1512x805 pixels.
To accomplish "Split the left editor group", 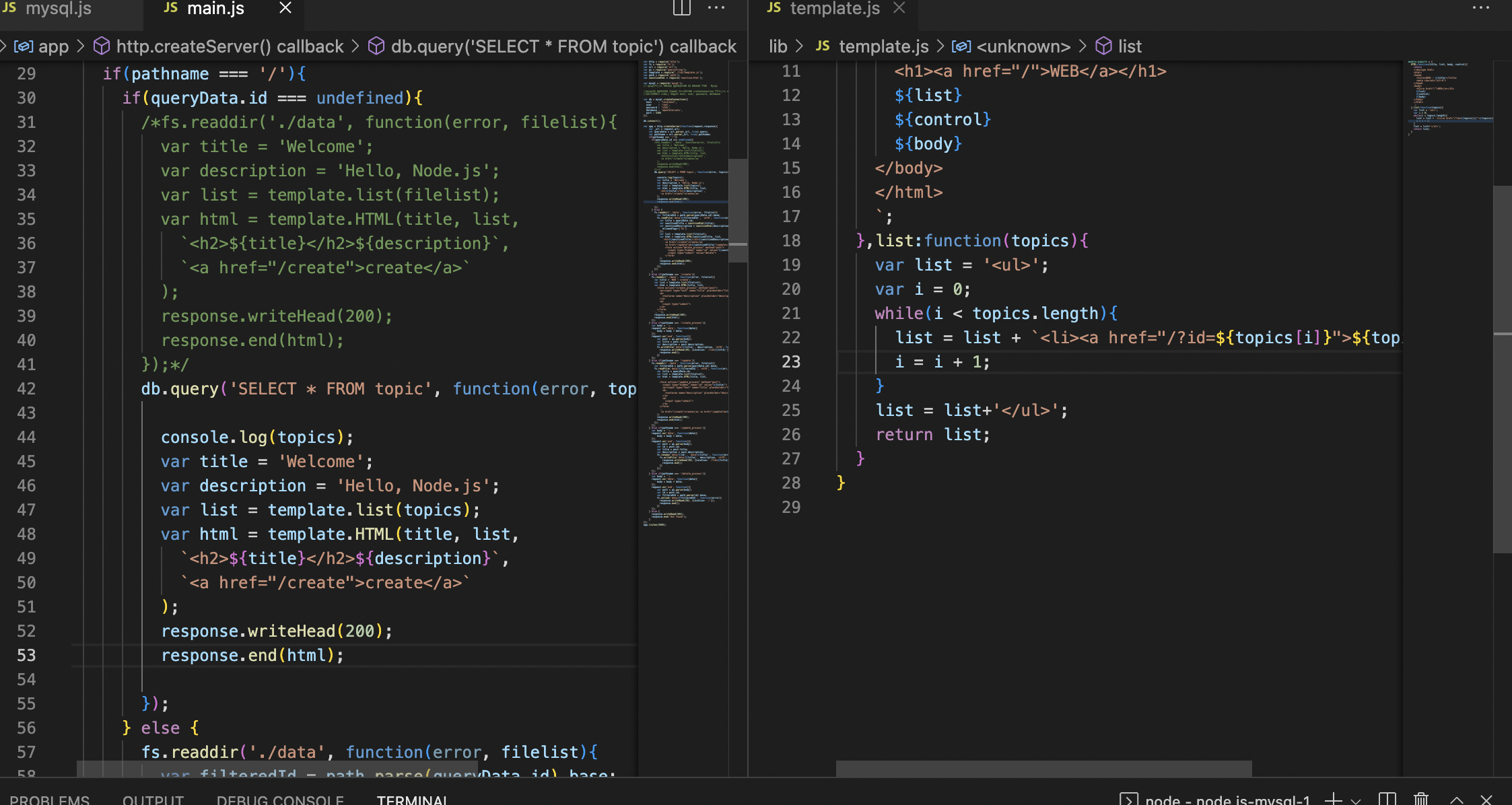I will (x=681, y=8).
